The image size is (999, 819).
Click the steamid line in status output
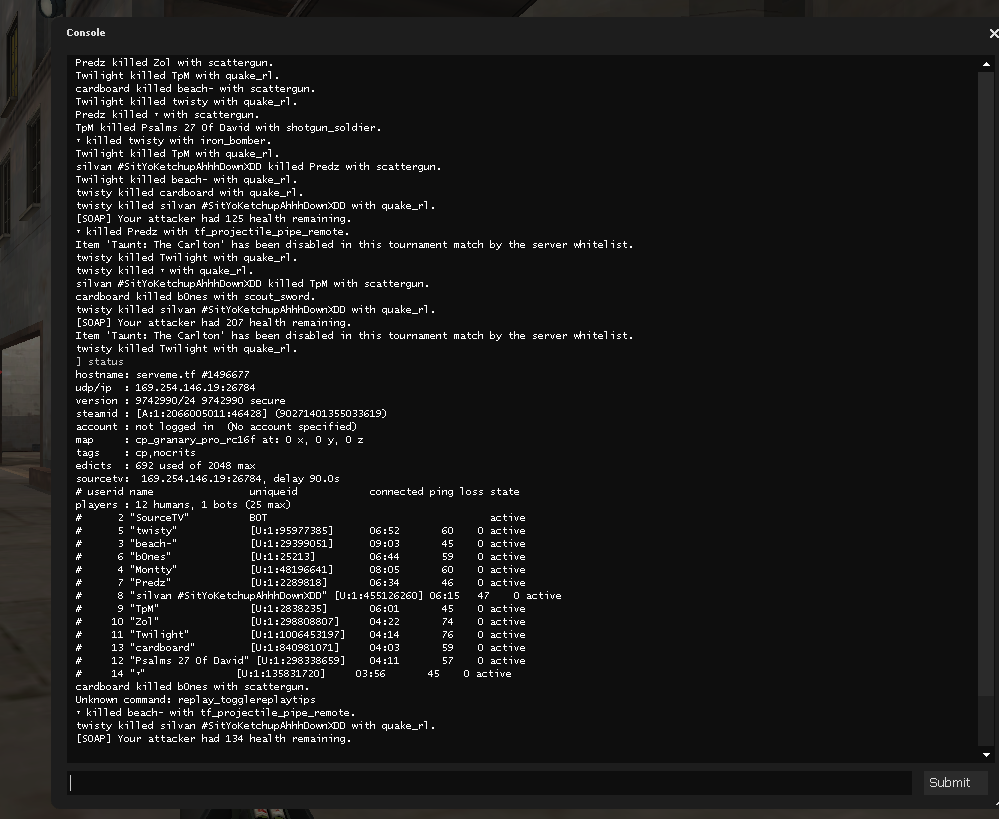point(231,414)
